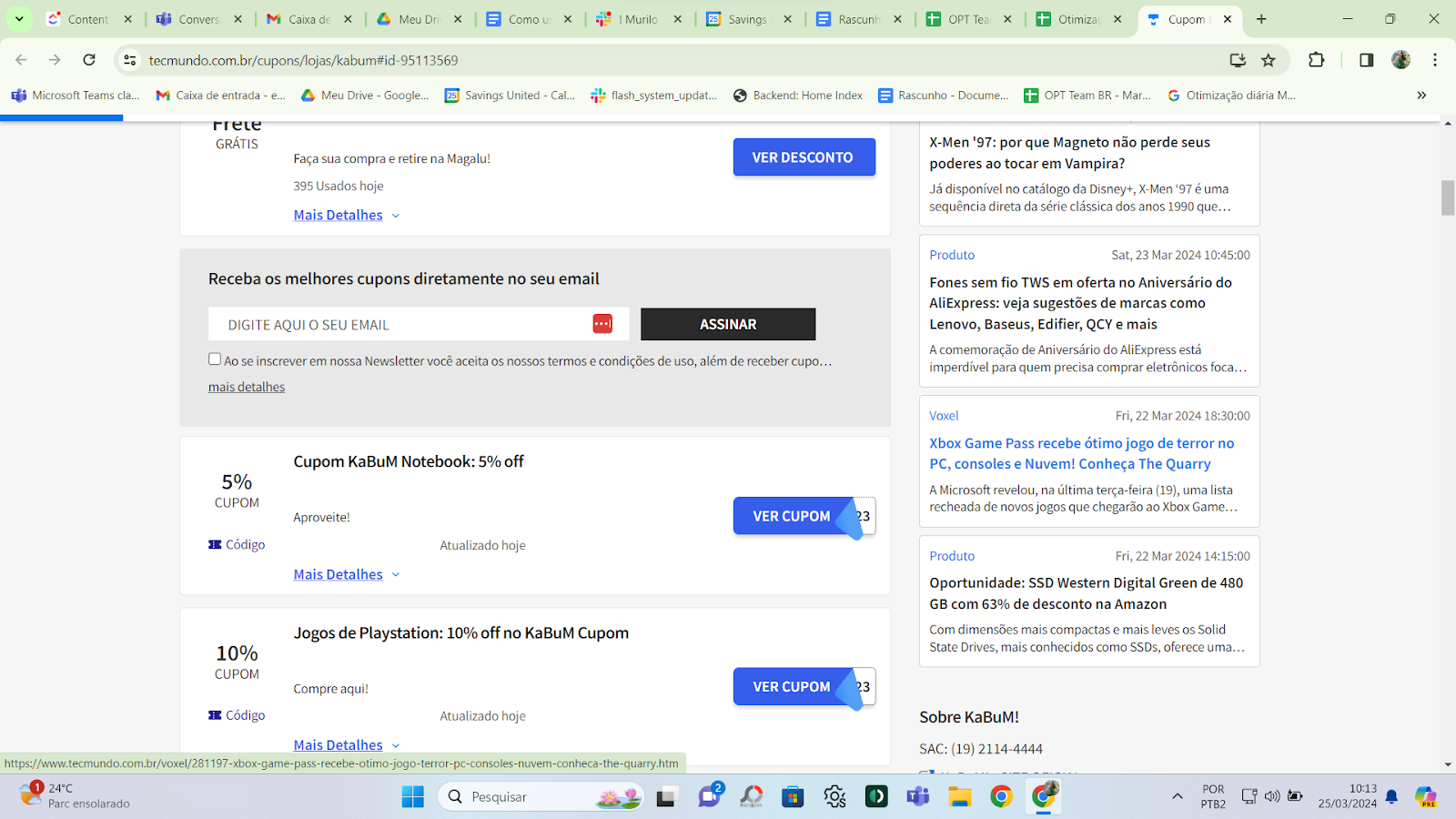Accept newsletter terms checkbox
1456x819 pixels.
click(215, 359)
